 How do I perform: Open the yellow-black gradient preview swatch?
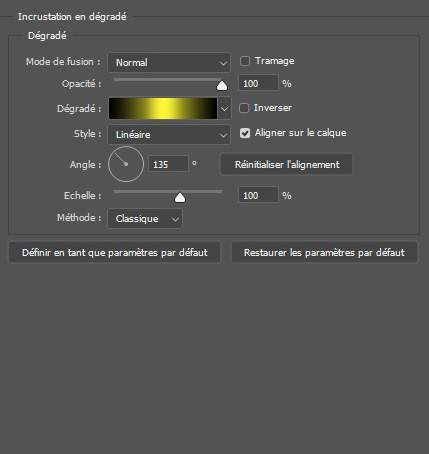tap(163, 108)
